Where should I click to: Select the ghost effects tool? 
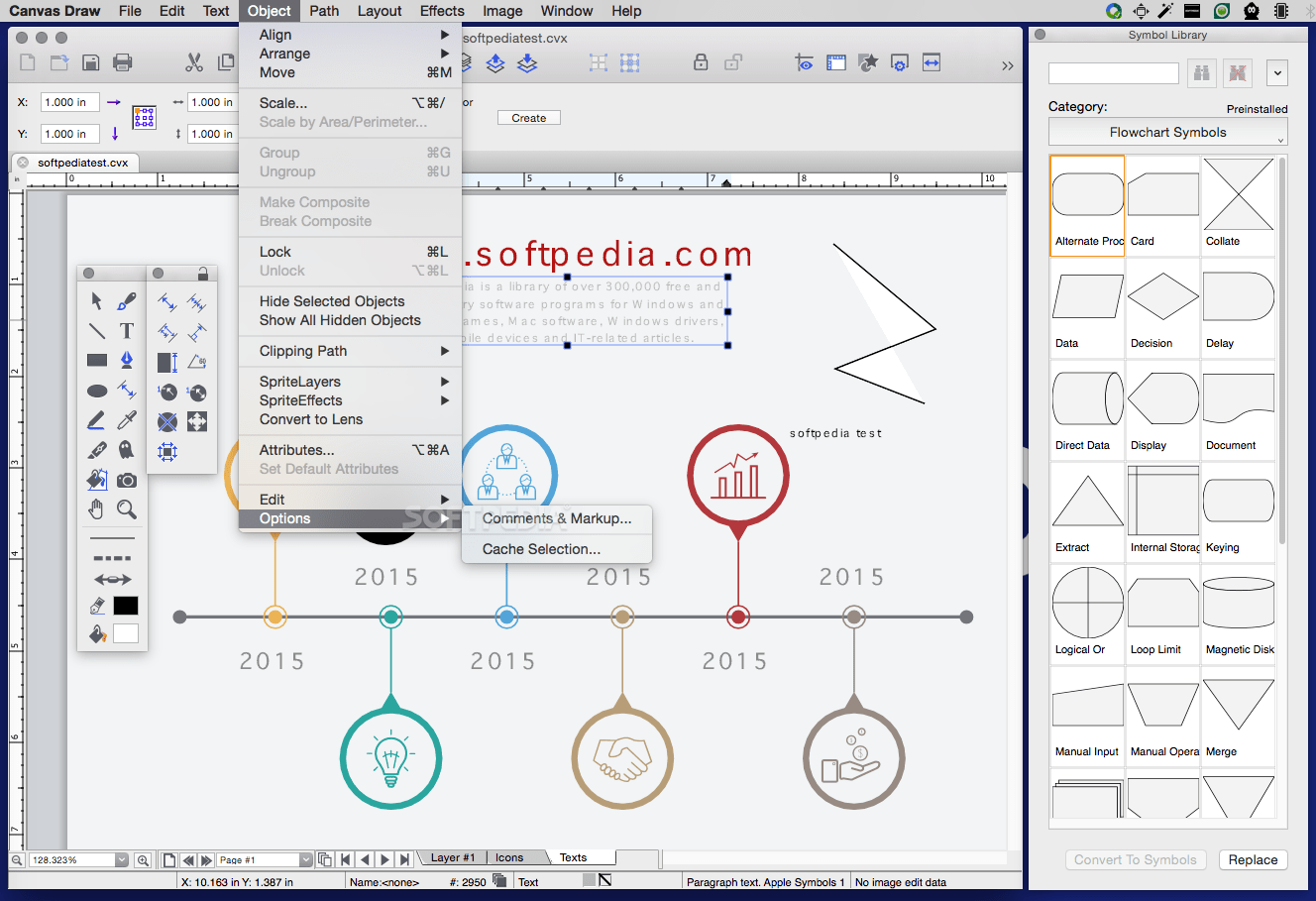127,450
